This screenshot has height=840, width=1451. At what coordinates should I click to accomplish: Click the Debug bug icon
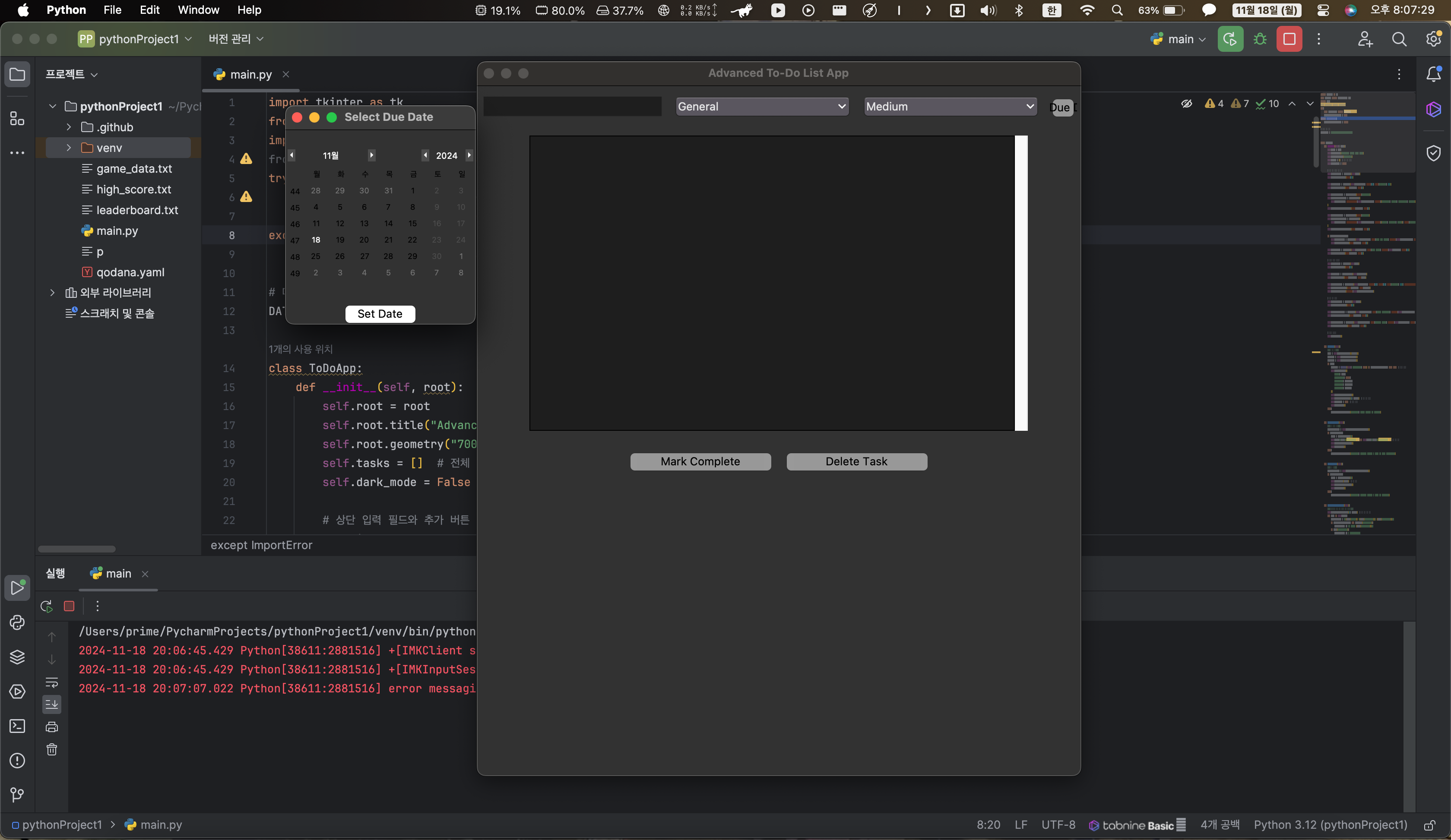pyautogui.click(x=1260, y=39)
